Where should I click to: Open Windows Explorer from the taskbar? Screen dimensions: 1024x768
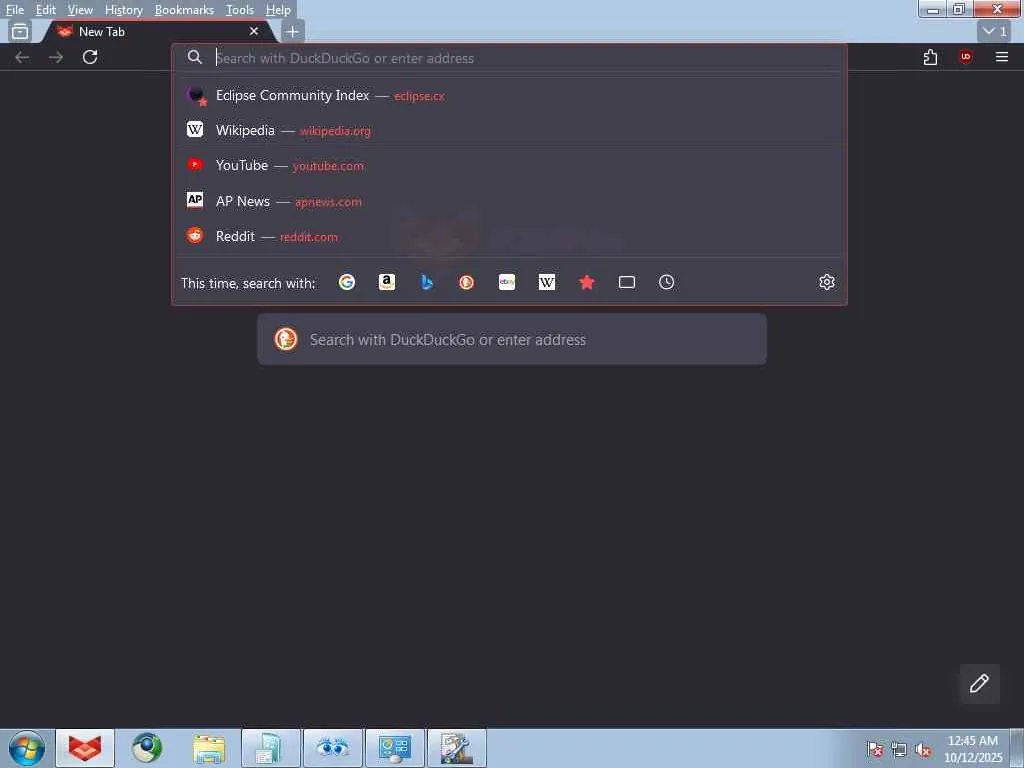208,748
